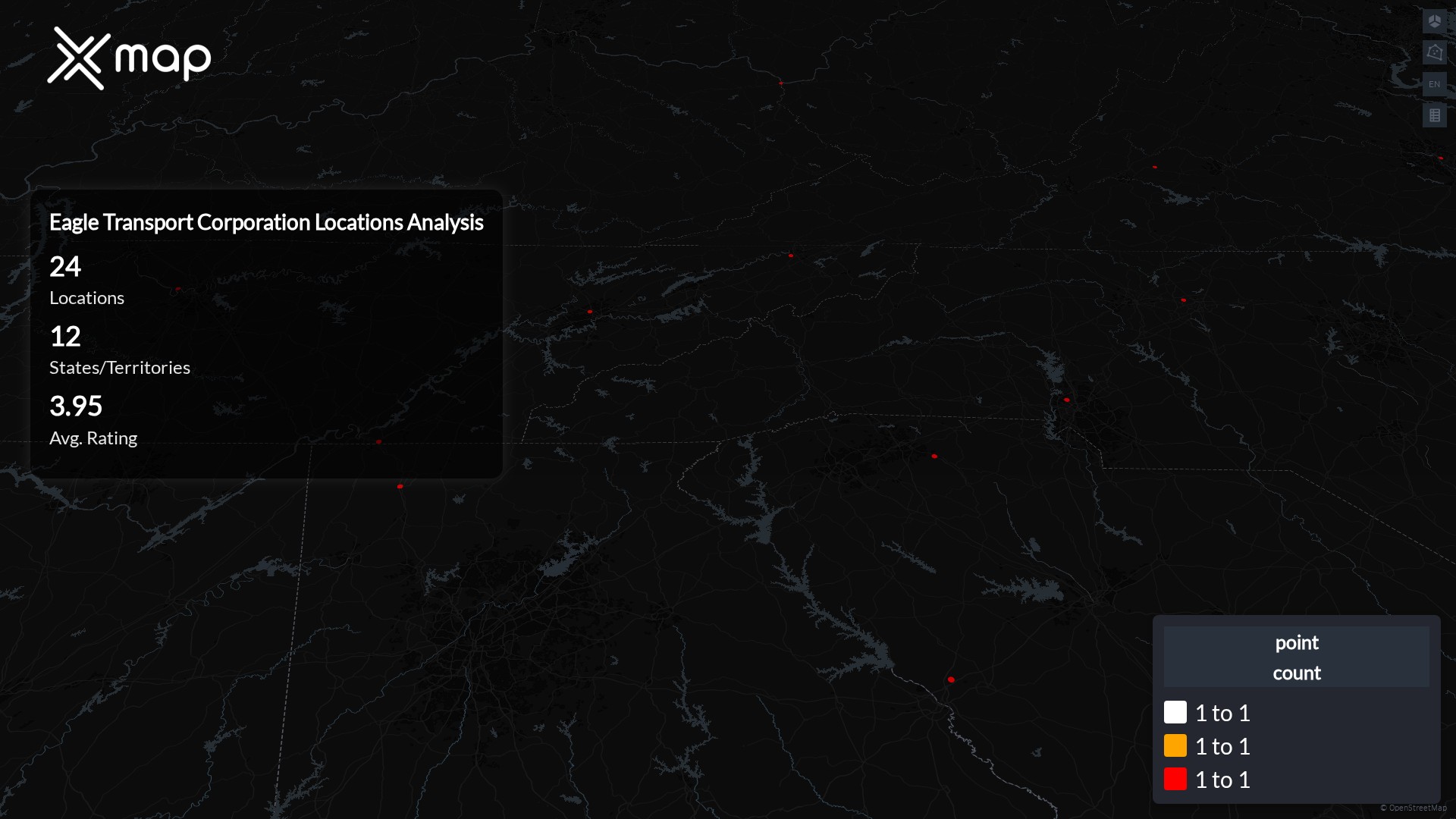
Task: Click the Eagle Transport Corporation Locations Analysis title
Action: tap(266, 222)
